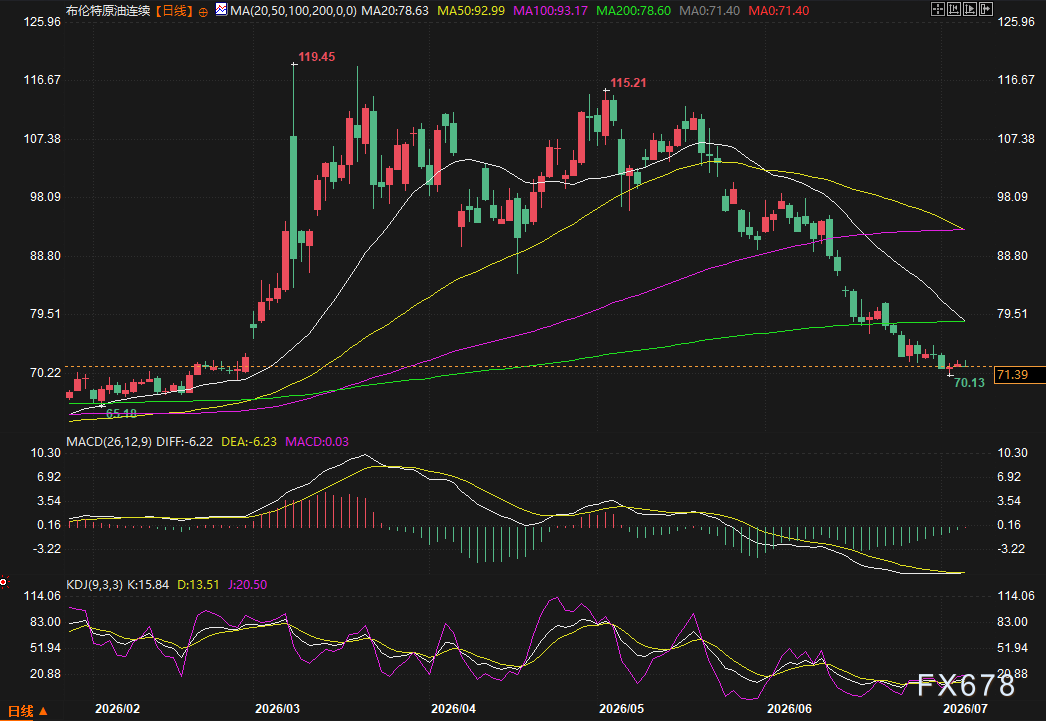Click the MACD(26,12,9) indicator label
The height and width of the screenshot is (721, 1046).
click(x=109, y=442)
